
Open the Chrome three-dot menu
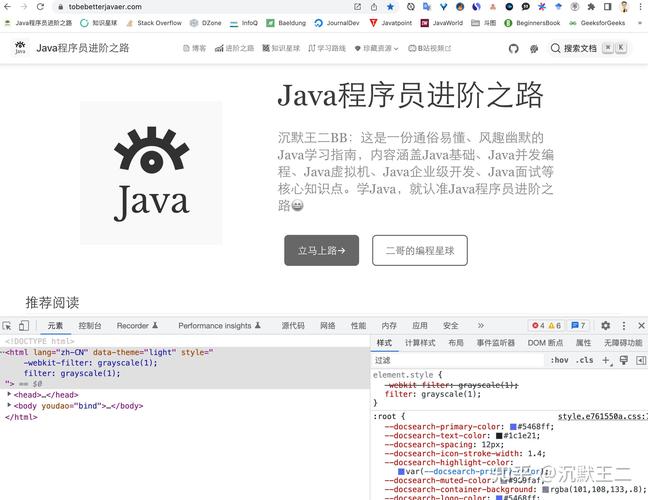[640, 7]
